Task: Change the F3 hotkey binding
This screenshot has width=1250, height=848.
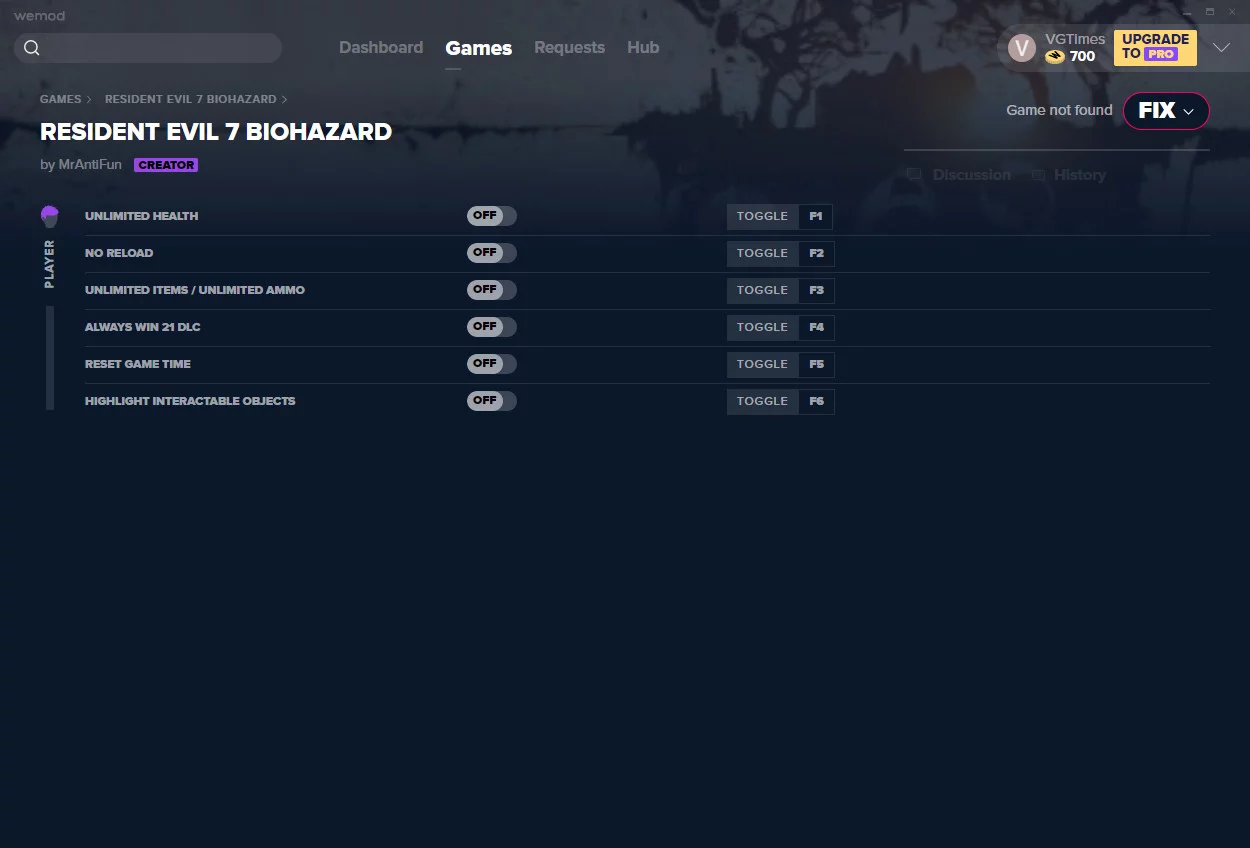Action: [816, 290]
